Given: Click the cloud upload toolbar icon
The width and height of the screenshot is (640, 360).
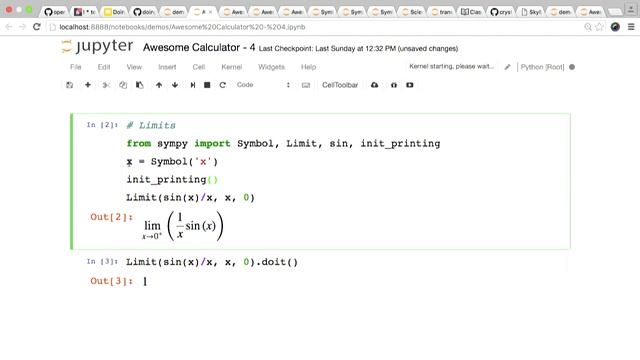Looking at the screenshot, I should click(374, 85).
